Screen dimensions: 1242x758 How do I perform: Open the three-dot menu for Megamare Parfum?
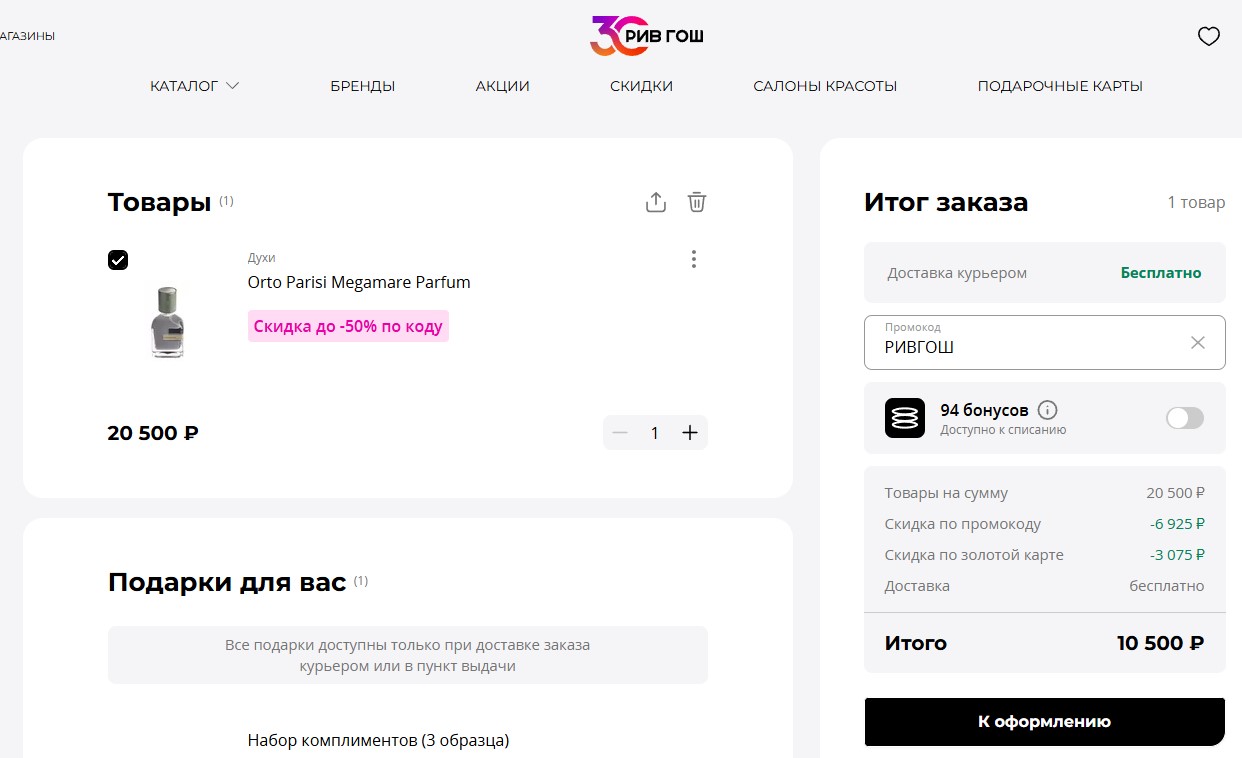[x=694, y=259]
